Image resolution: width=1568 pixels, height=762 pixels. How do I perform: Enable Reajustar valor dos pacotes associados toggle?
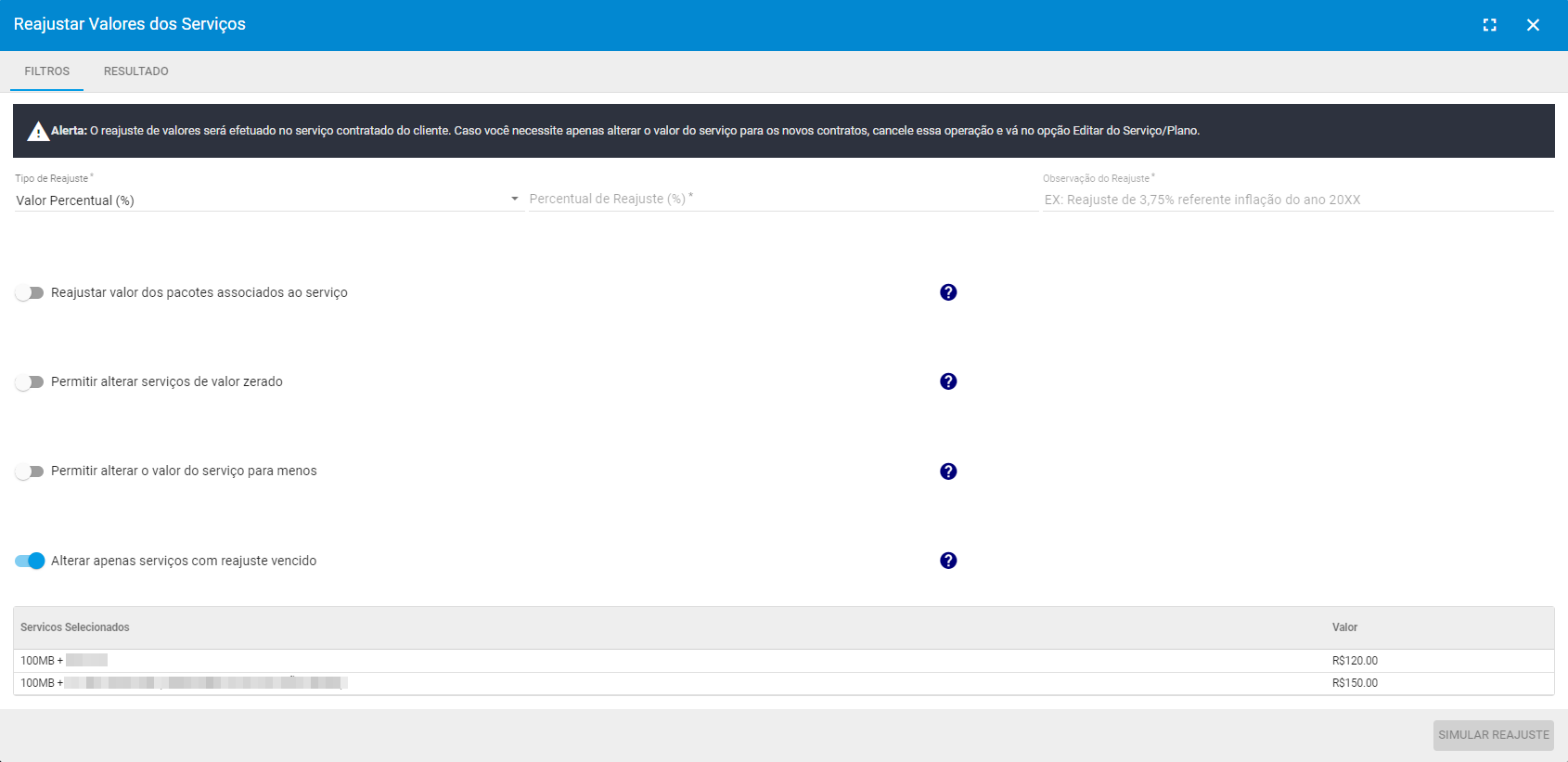point(30,292)
